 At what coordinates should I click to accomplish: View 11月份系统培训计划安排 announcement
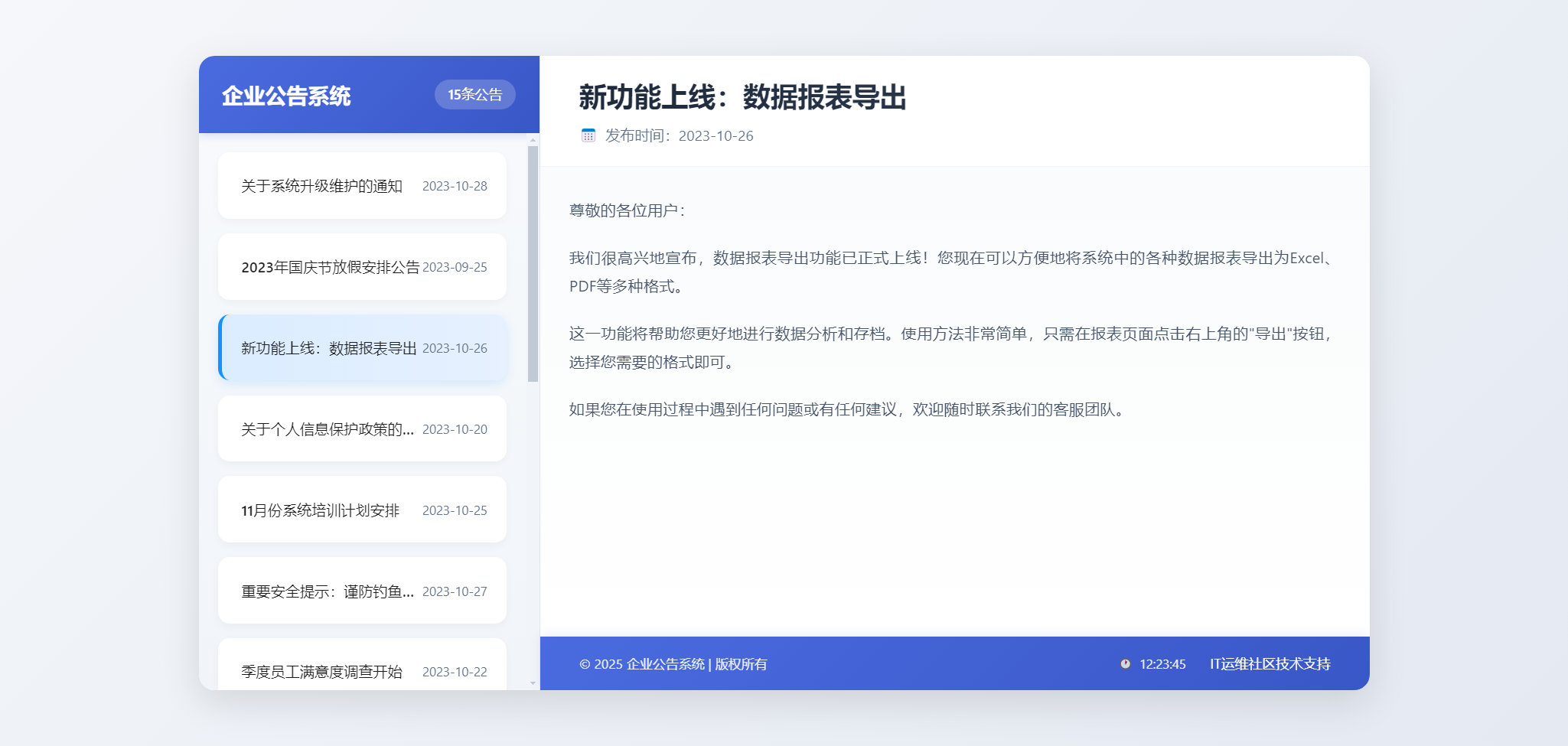click(x=362, y=510)
